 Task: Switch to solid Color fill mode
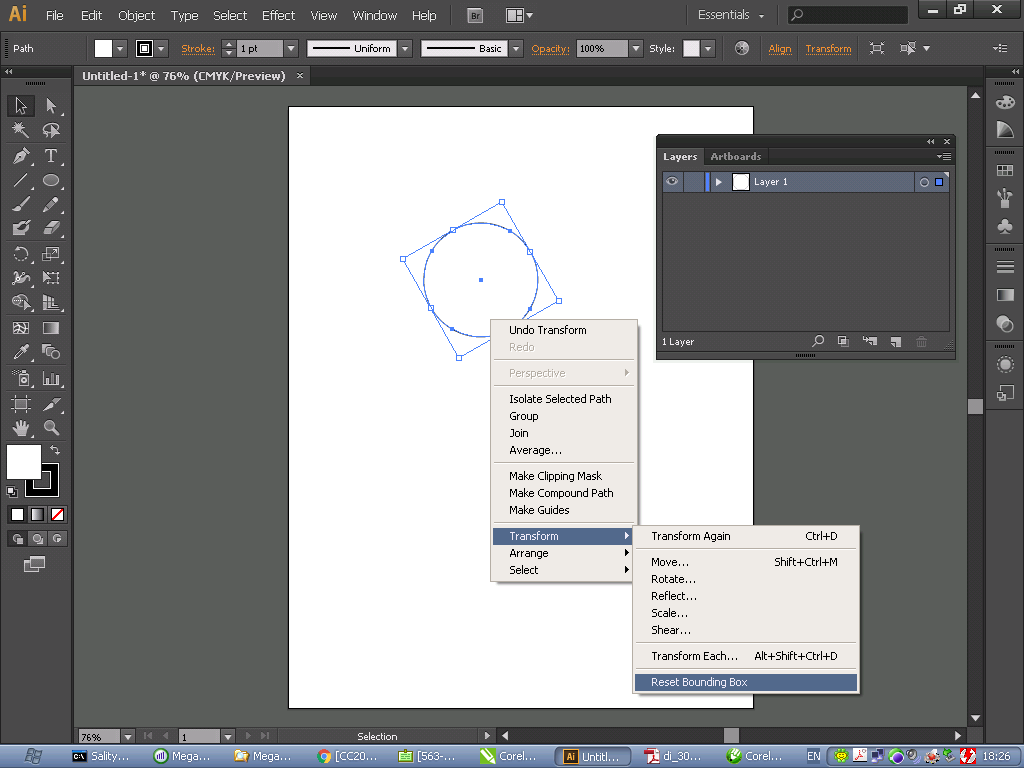pyautogui.click(x=18, y=515)
